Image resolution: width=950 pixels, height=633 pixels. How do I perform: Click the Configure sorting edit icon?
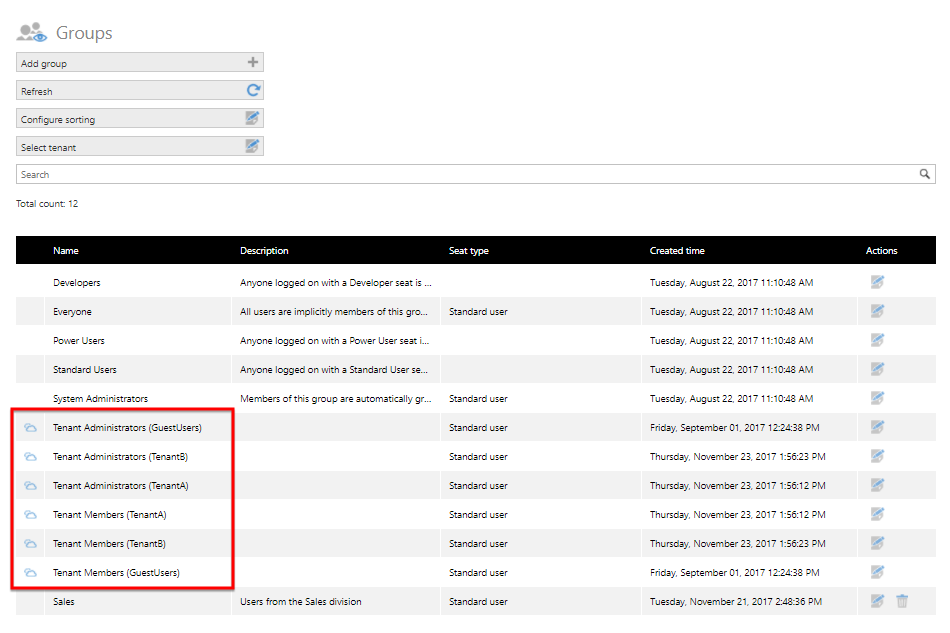tap(252, 118)
